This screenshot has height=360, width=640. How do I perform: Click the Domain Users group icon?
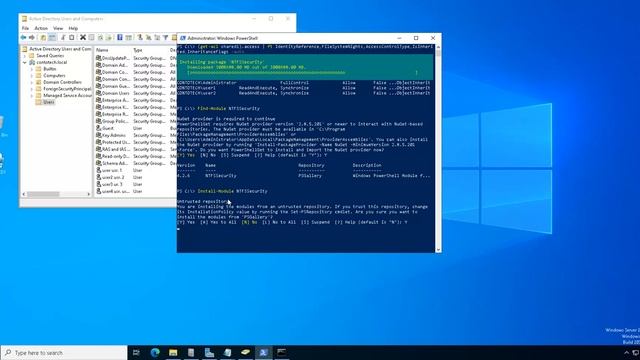click(x=98, y=93)
